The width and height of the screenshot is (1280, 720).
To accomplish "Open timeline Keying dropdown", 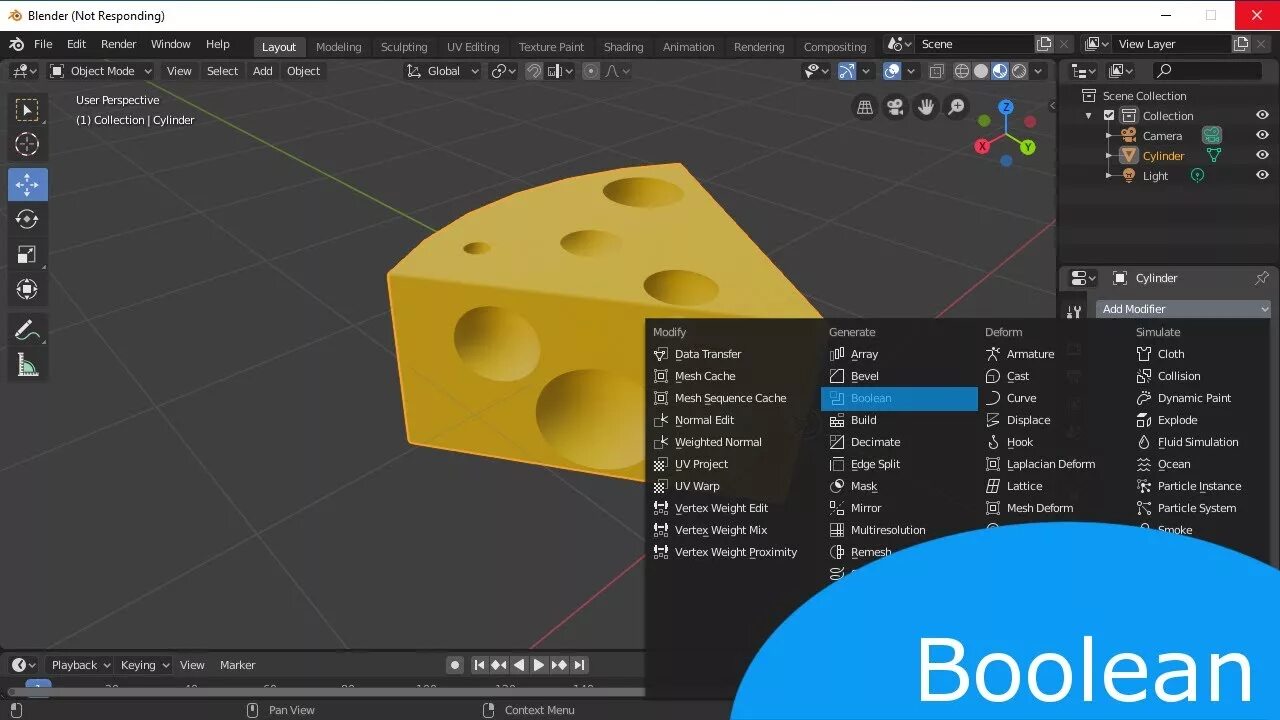I will (145, 665).
